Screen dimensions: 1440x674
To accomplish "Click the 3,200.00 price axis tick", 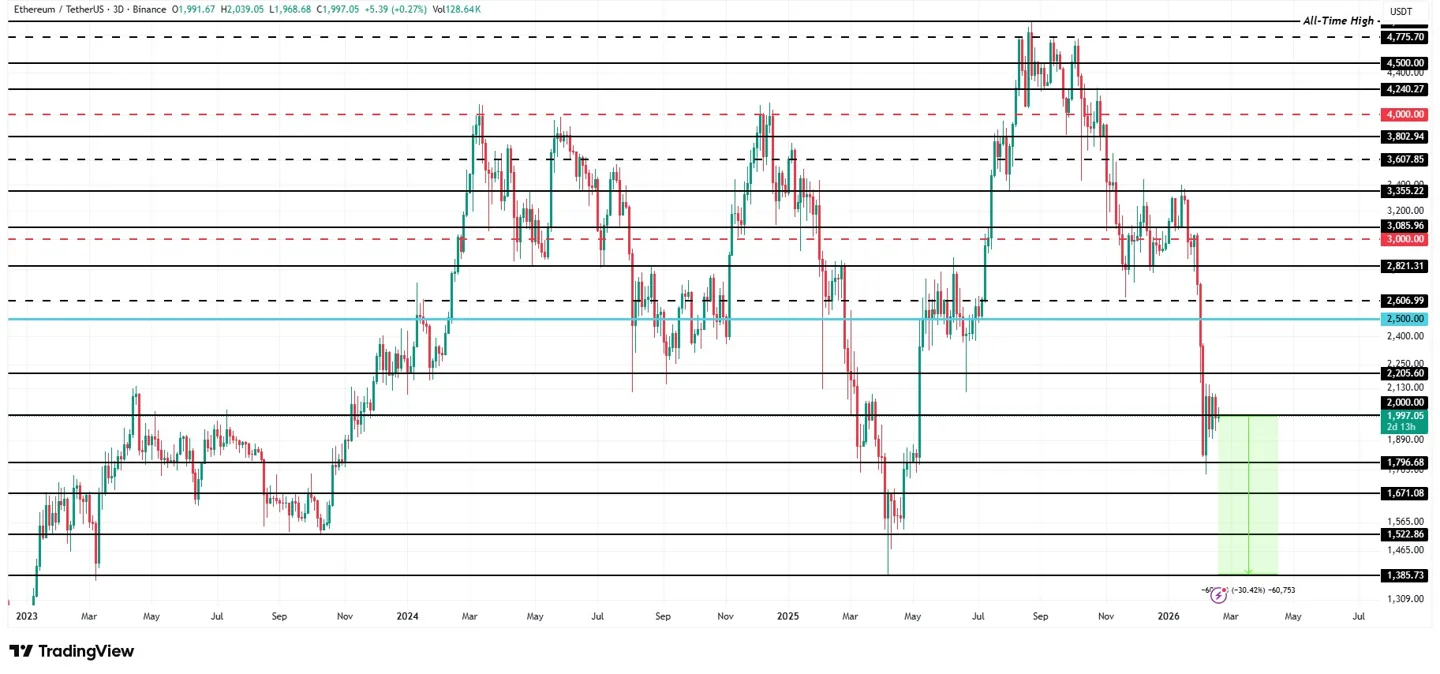I will pyautogui.click(x=1405, y=211).
